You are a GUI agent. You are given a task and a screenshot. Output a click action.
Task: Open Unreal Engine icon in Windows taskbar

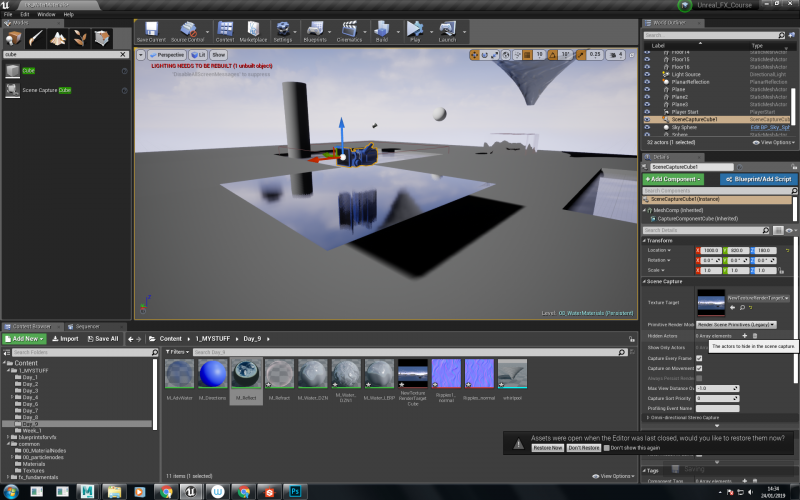(x=191, y=492)
